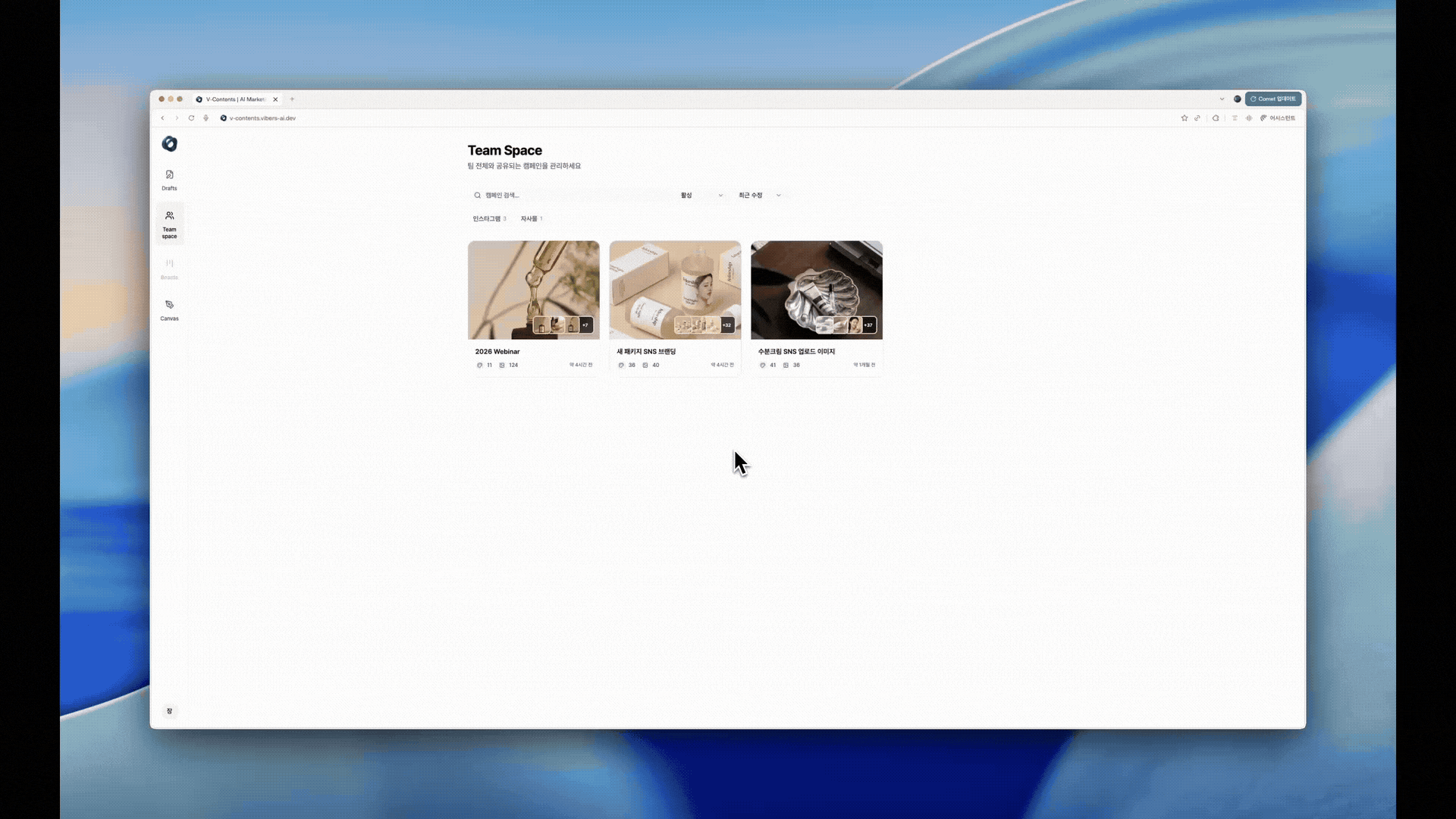Click the V-Contents logo at the top left

point(169,143)
